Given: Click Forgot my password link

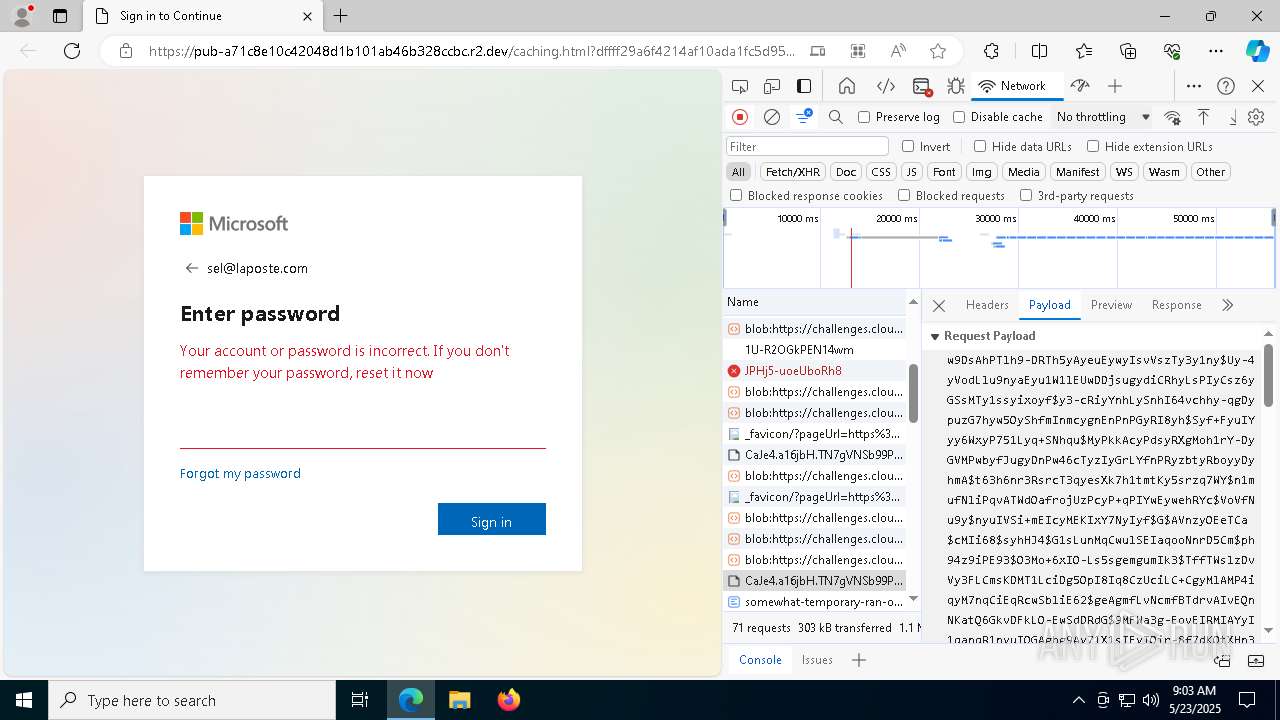Looking at the screenshot, I should [x=240, y=473].
